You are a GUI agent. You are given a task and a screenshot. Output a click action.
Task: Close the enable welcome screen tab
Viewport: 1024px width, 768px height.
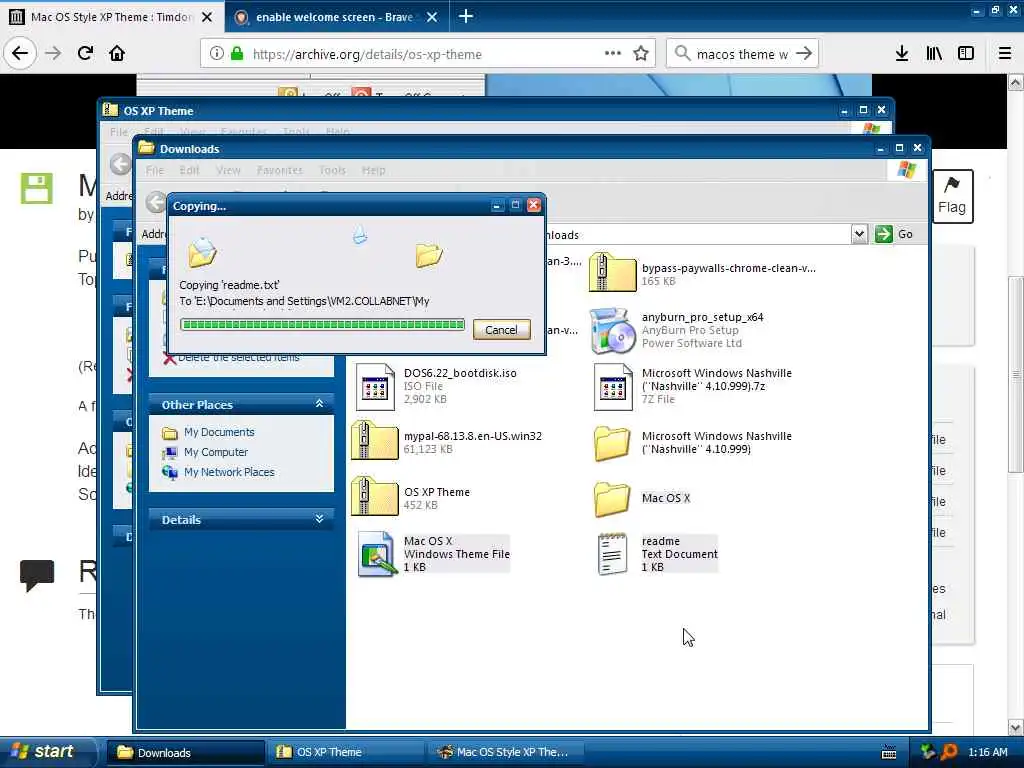[x=432, y=17]
